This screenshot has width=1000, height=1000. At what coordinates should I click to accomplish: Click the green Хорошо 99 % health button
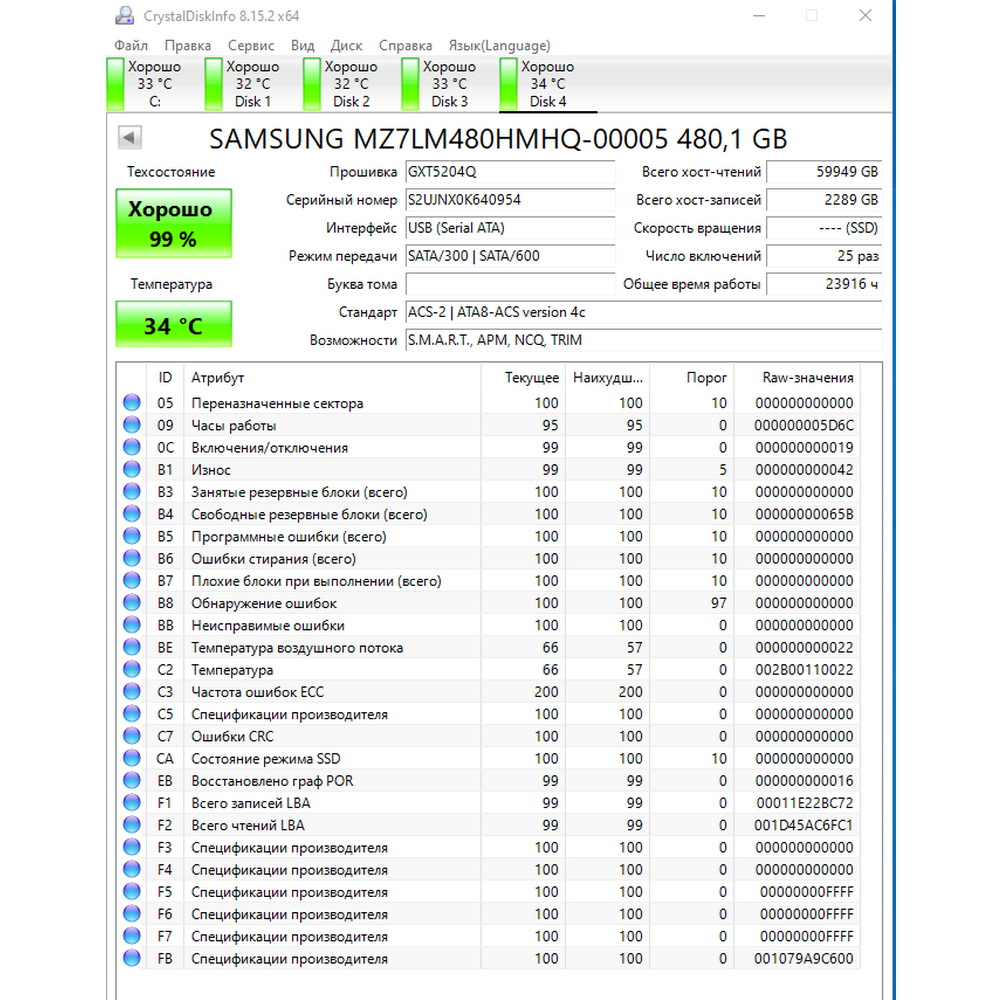(x=173, y=223)
